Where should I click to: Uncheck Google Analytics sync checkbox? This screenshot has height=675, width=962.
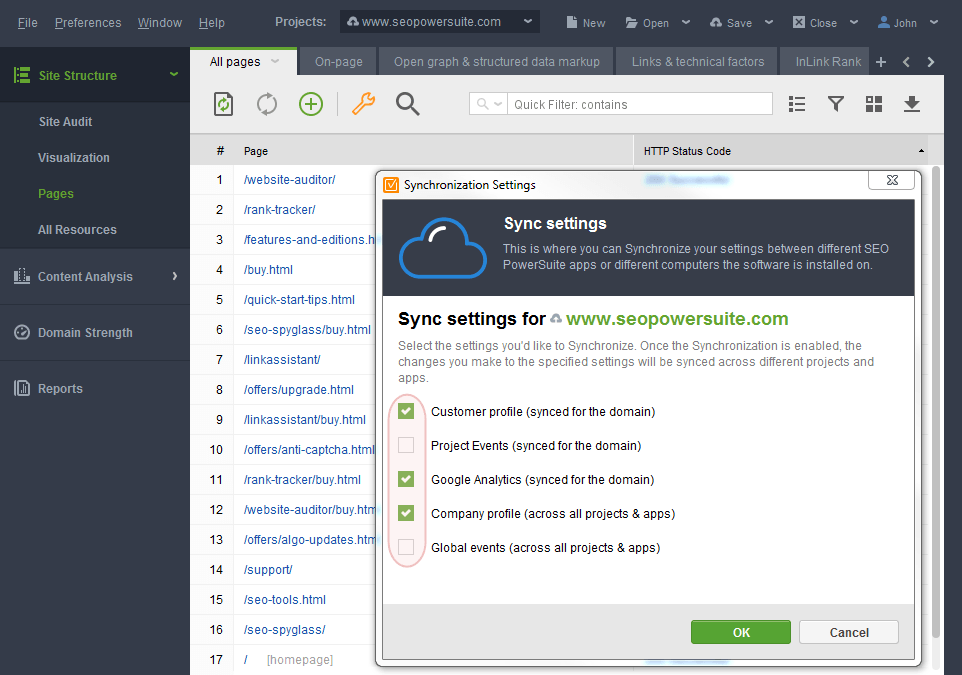(x=406, y=479)
